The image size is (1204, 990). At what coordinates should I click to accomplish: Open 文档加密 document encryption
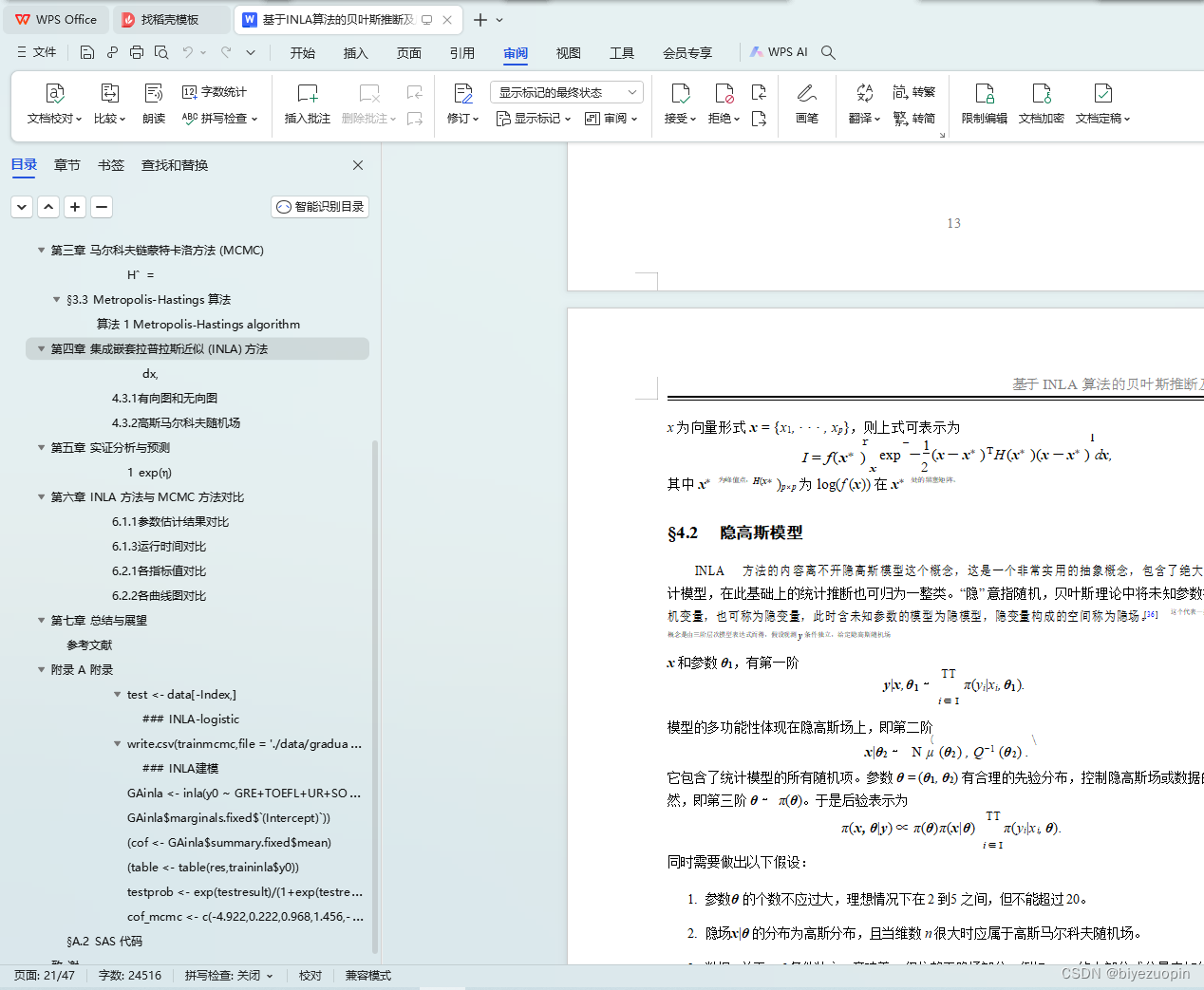(x=1041, y=103)
